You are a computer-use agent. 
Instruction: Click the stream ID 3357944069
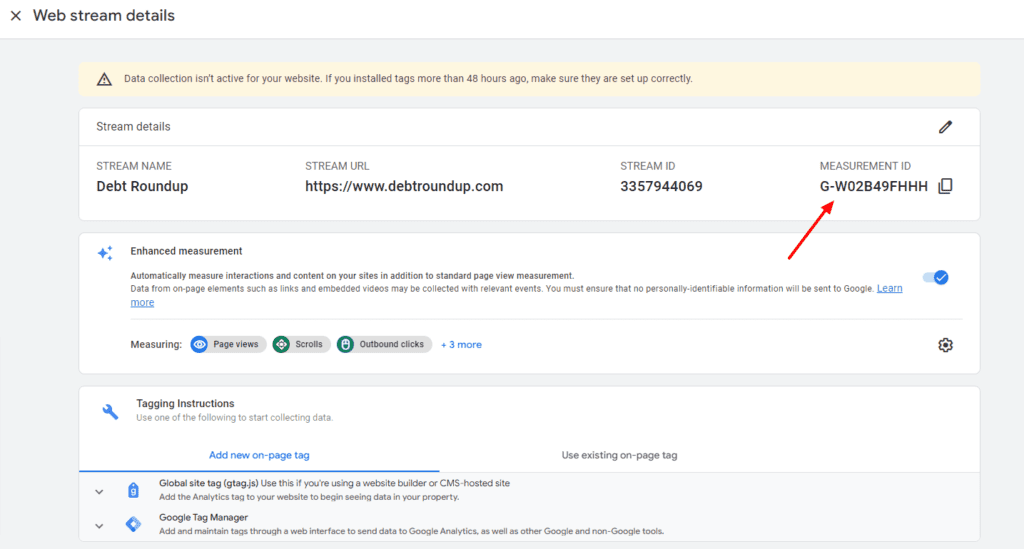(662, 186)
